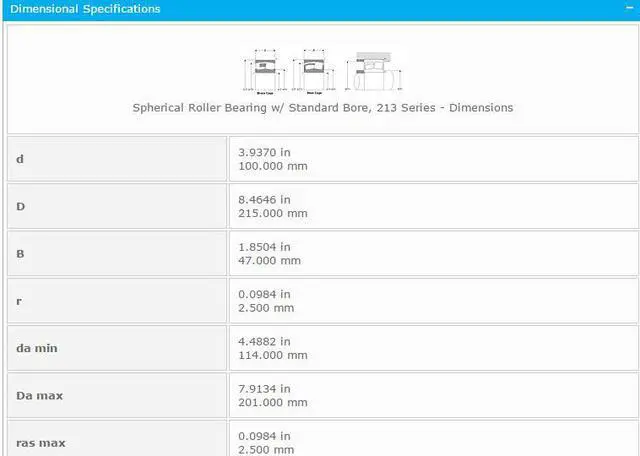Select 0.0984 in in the ras max row

(264, 436)
